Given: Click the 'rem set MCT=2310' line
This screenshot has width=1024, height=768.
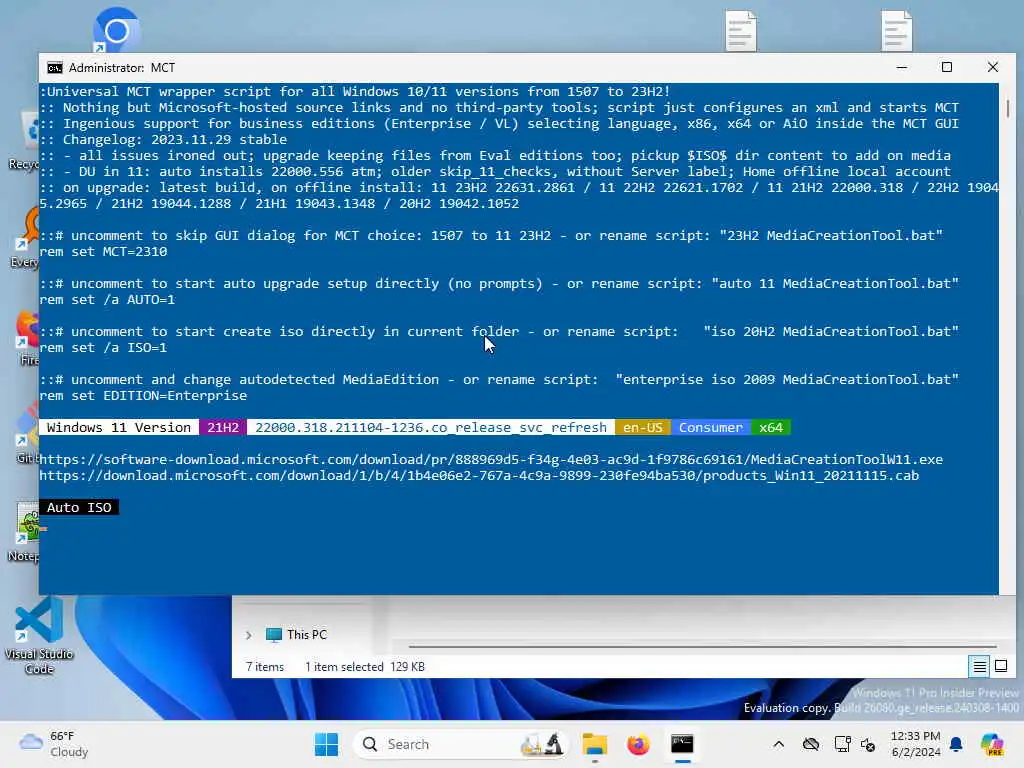Looking at the screenshot, I should [x=103, y=252].
